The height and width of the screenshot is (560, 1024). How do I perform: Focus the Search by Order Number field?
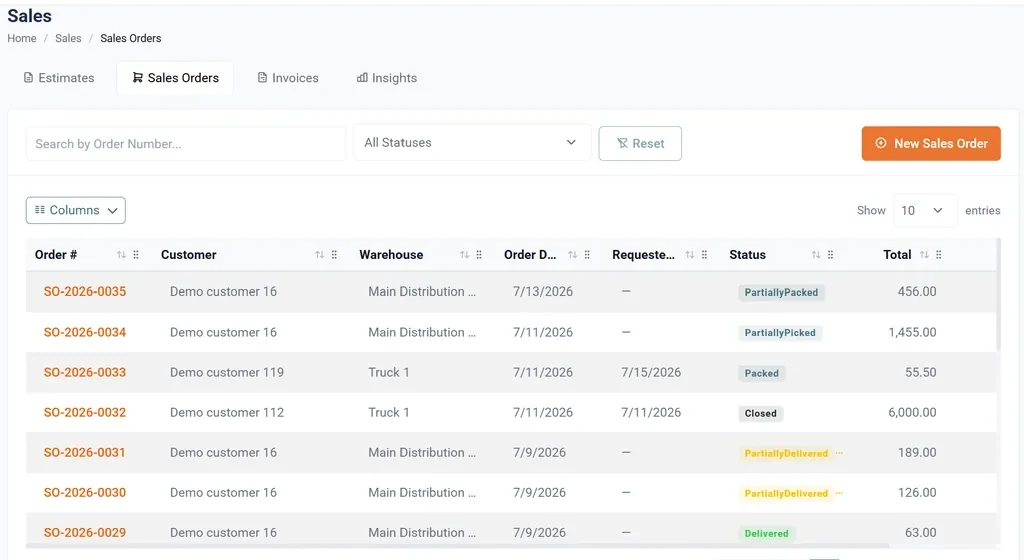pyautogui.click(x=185, y=144)
